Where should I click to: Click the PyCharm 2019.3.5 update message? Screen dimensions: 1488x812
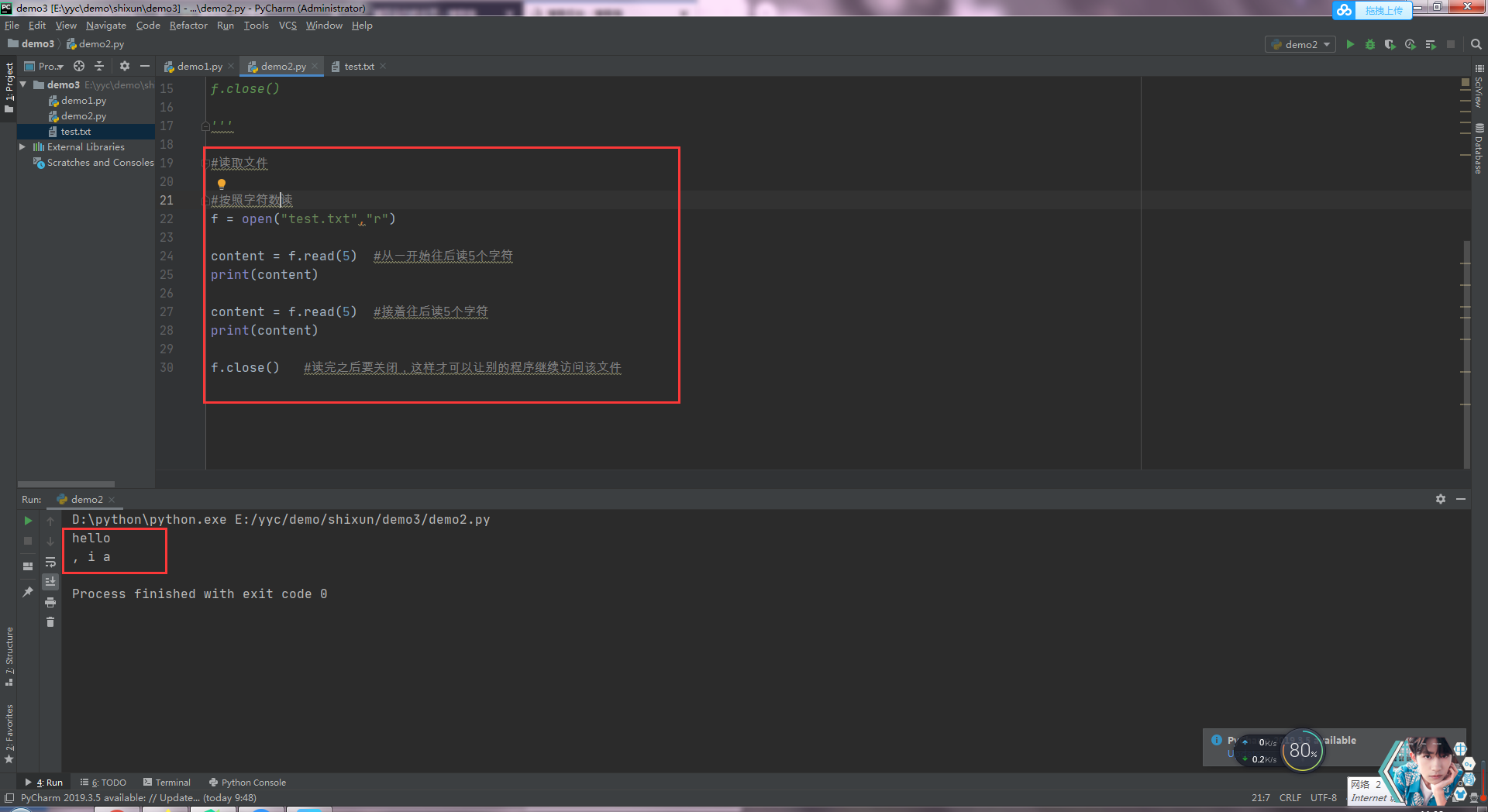click(x=139, y=798)
